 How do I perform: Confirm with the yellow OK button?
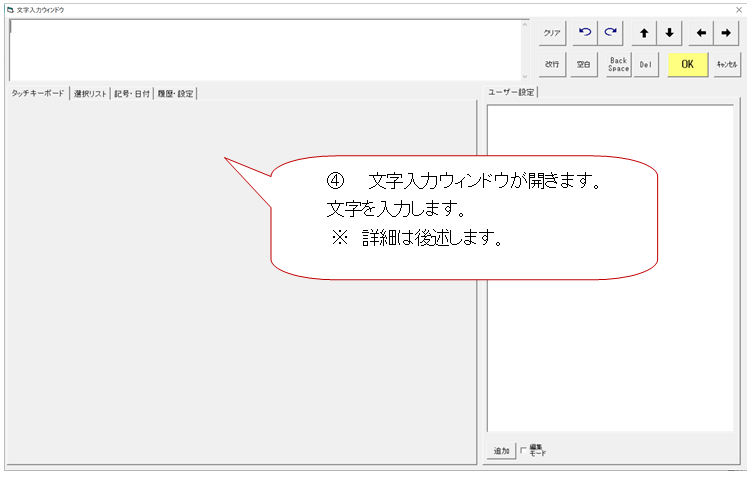coord(687,64)
